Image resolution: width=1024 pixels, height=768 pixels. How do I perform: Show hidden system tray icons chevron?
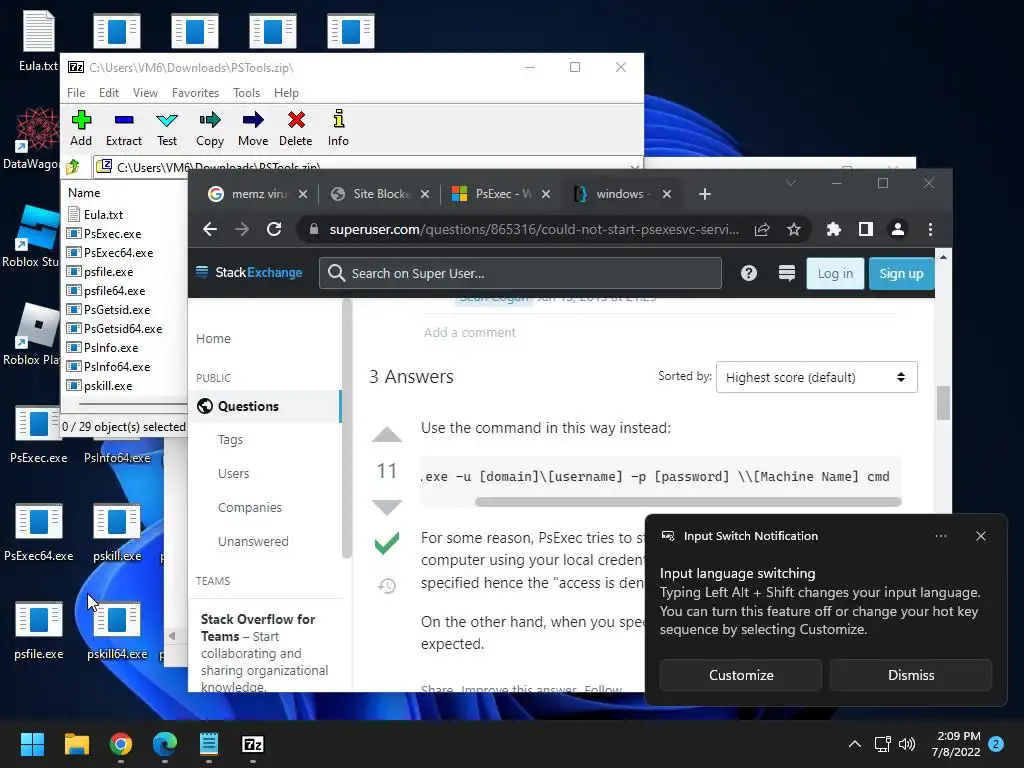[854, 744]
